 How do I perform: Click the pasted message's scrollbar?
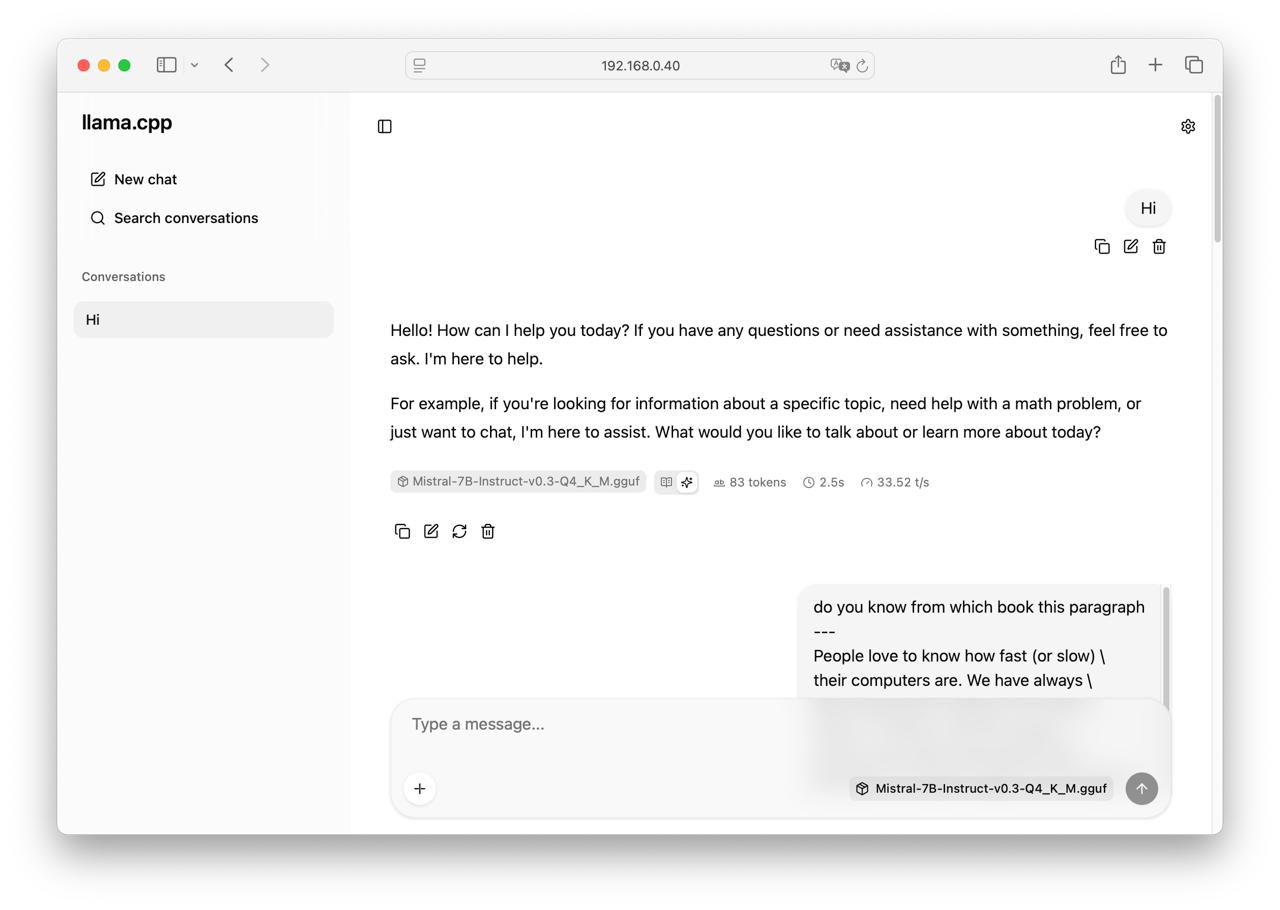coord(1165,640)
